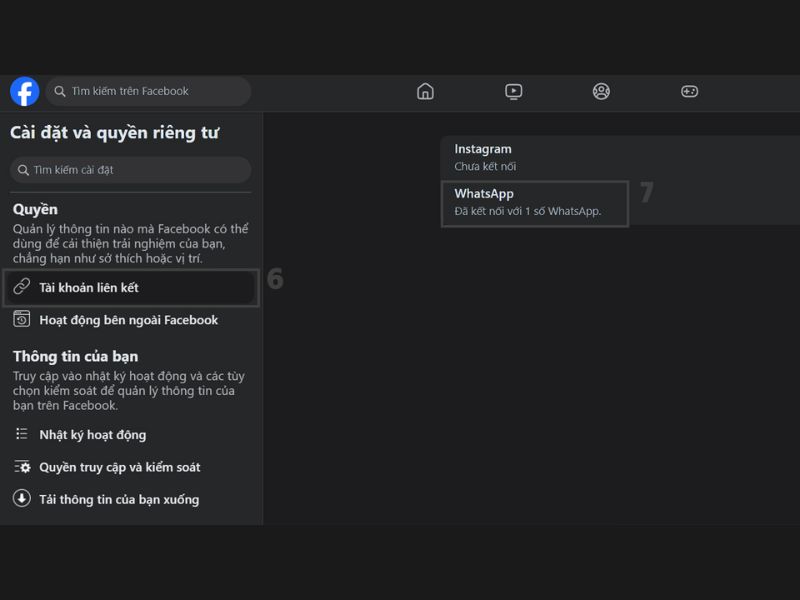Click the chain link icon beside Tài khoản liên kết
This screenshot has width=800, height=600.
(22, 287)
